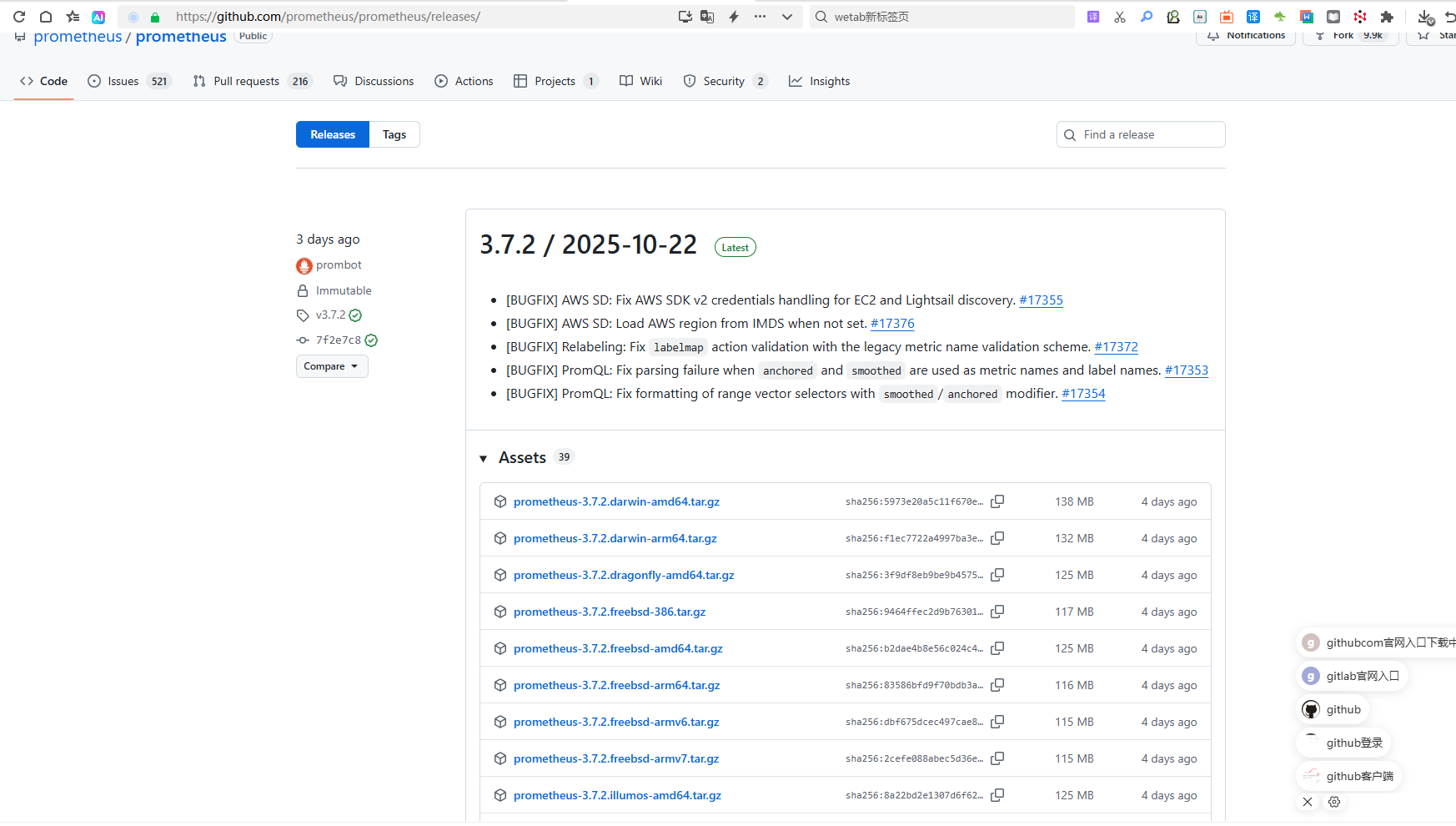Open the prombot author profile link
The image size is (1456, 826).
(339, 264)
